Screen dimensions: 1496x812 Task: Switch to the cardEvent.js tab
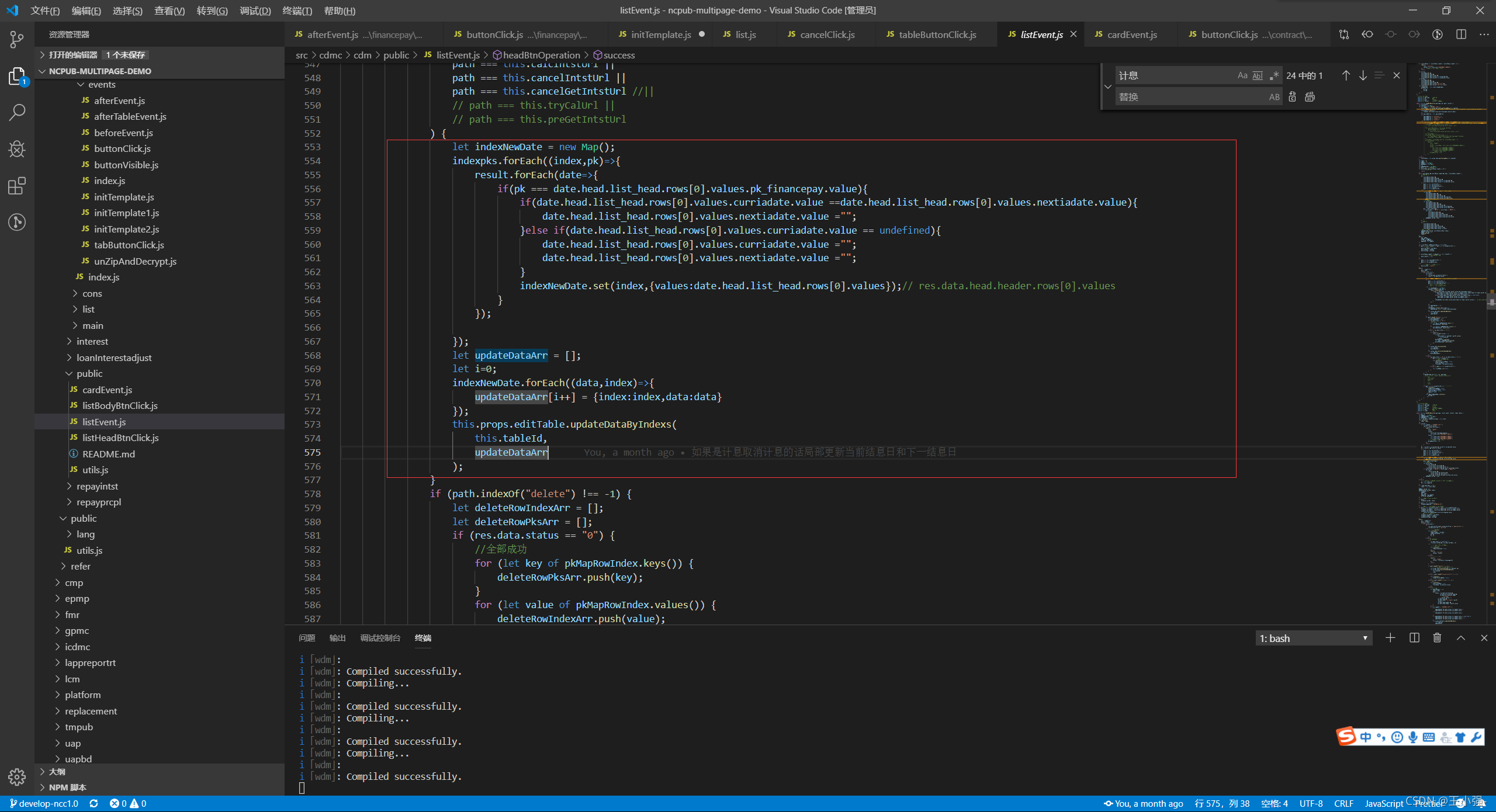point(1131,34)
